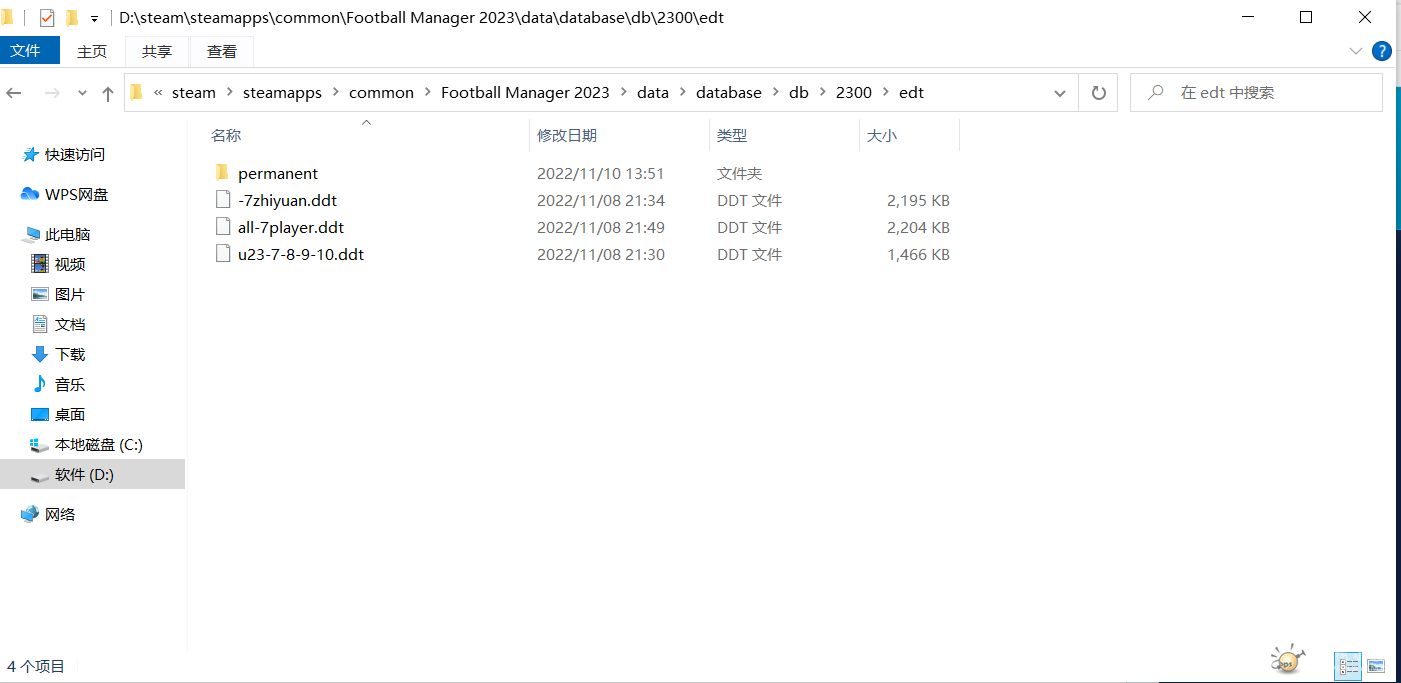The image size is (1401, 683).
Task: Switch to large icons view in status bar
Action: (x=1376, y=666)
